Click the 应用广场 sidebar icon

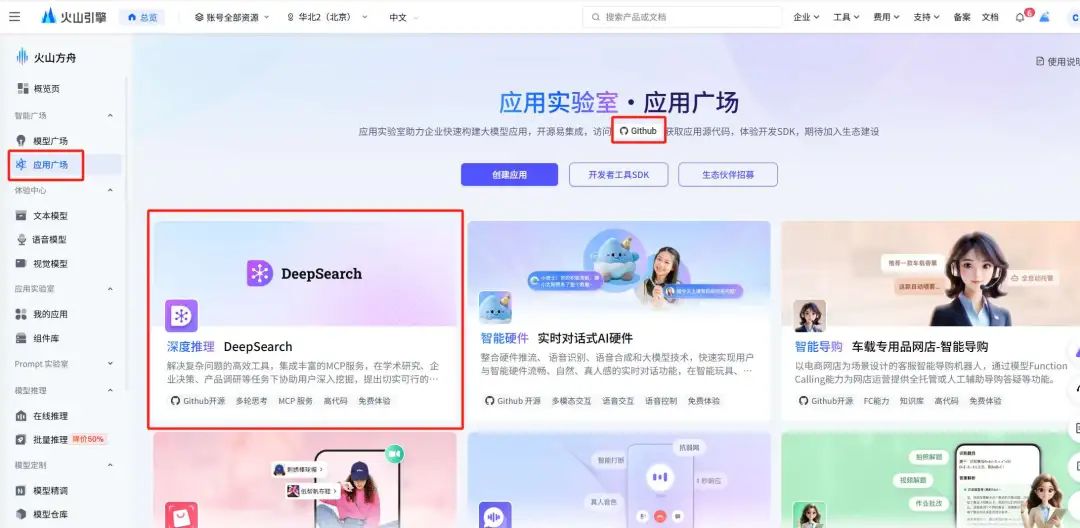click(x=21, y=165)
